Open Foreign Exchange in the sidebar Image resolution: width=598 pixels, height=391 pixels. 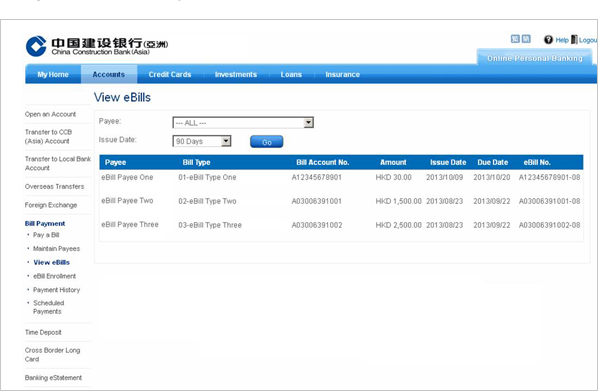51,205
